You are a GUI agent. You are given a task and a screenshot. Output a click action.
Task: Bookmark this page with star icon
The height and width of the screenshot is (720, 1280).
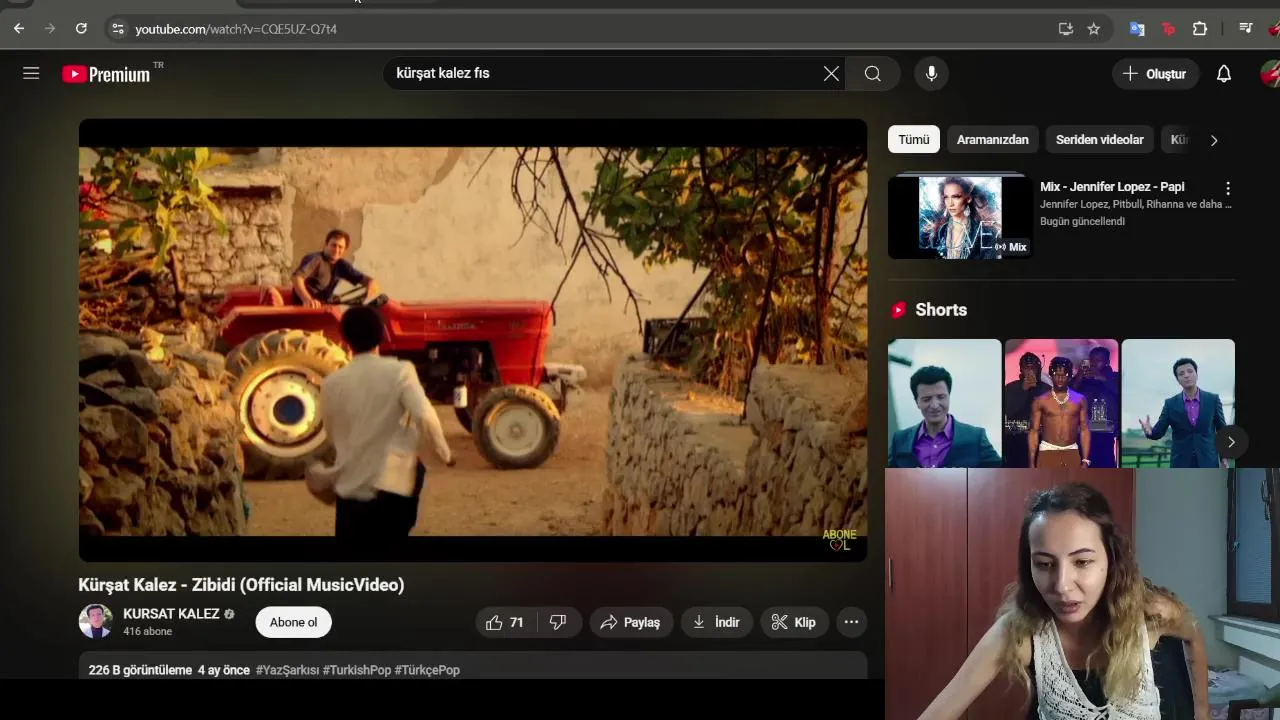tap(1094, 29)
